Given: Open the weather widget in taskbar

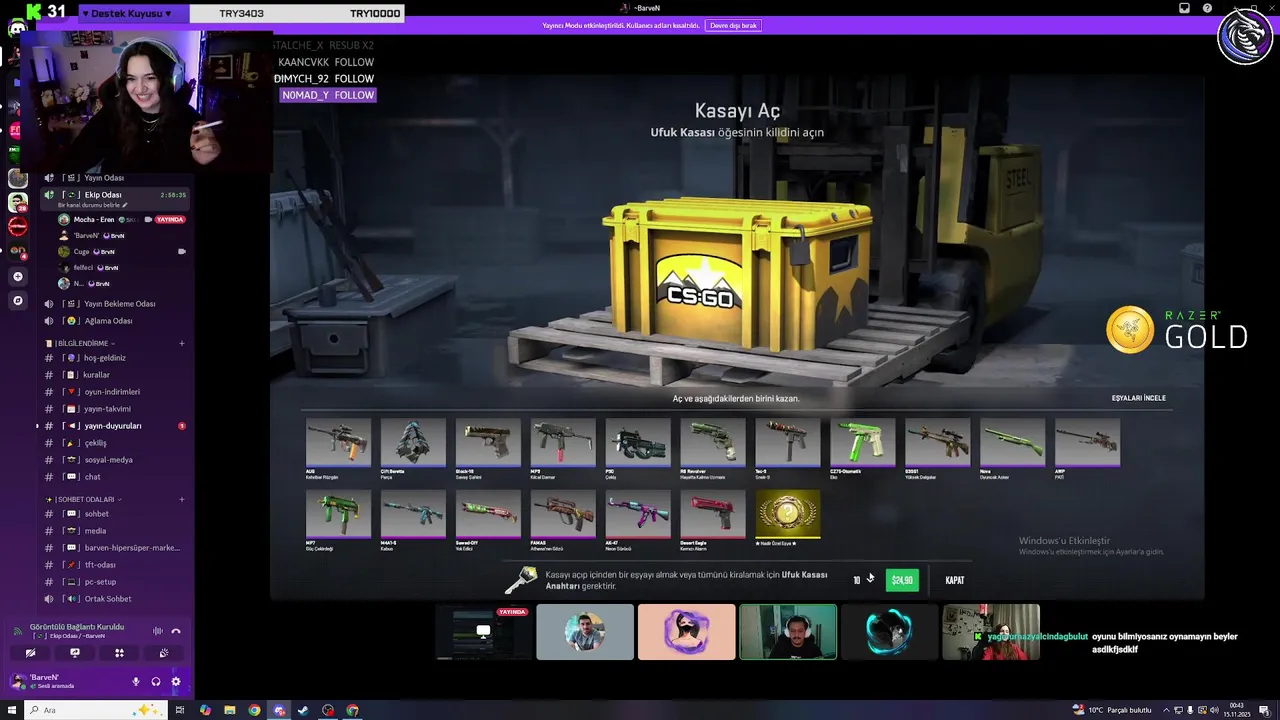Looking at the screenshot, I should [1112, 710].
